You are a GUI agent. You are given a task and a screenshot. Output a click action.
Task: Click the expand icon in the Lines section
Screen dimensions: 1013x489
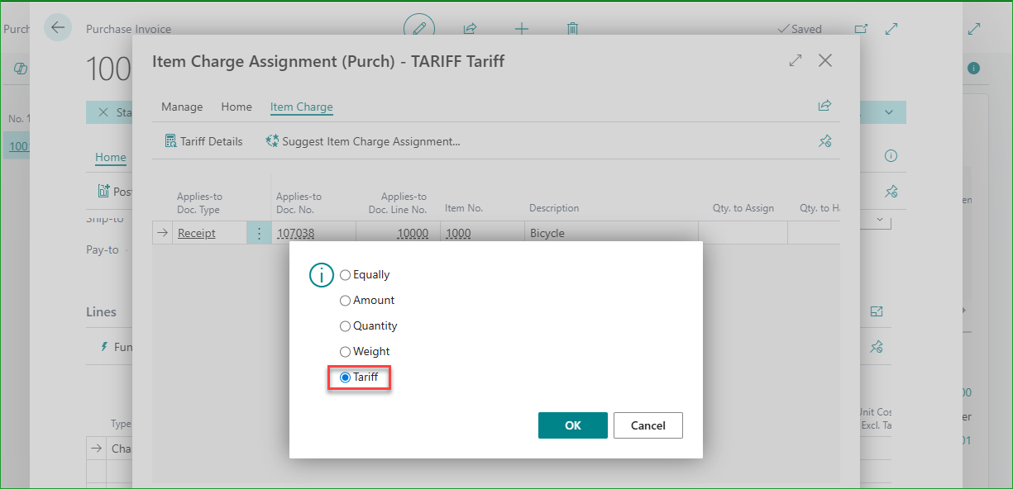pyautogui.click(x=876, y=311)
